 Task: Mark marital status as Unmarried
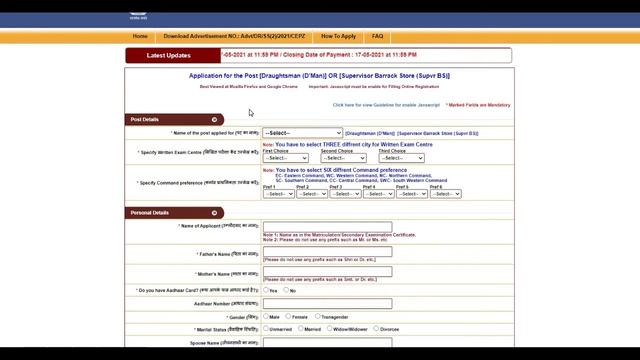coord(266,329)
